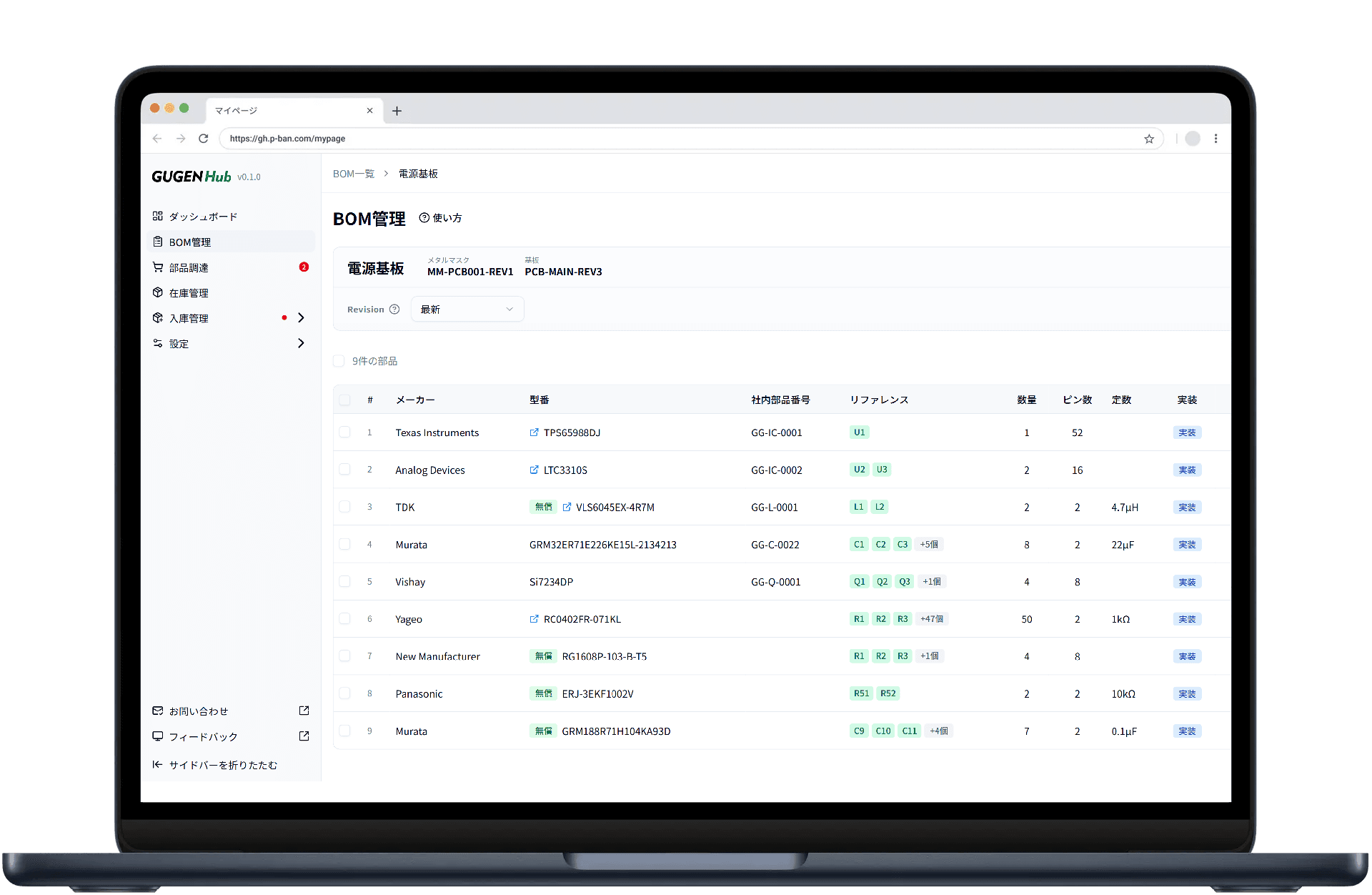
Task: Close the マイページ browser tab
Action: [369, 111]
